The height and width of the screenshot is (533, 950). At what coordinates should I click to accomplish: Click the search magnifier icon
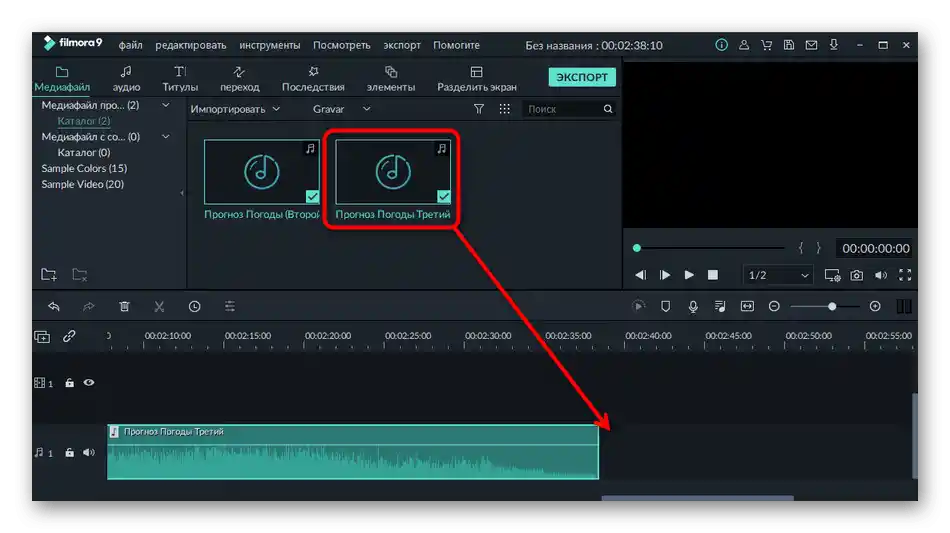point(608,109)
